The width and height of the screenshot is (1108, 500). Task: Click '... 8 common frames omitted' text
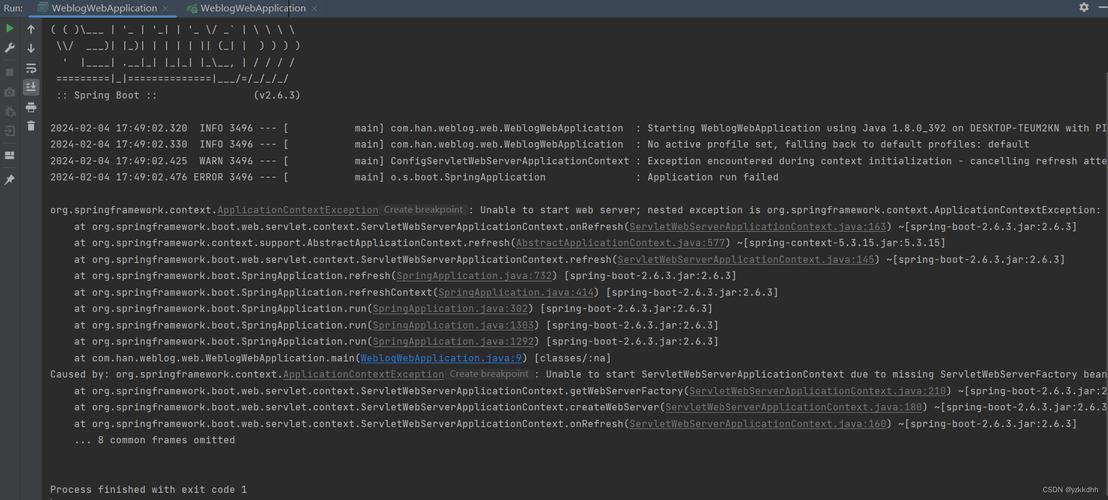[155, 440]
